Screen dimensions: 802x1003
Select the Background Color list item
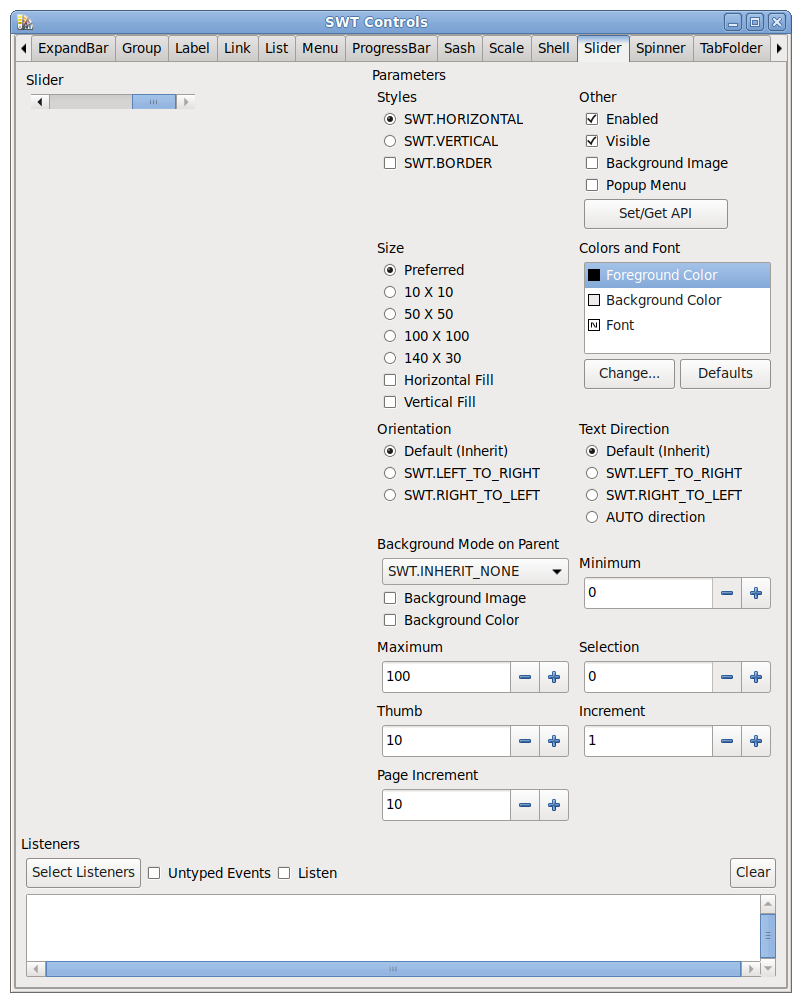(x=677, y=300)
